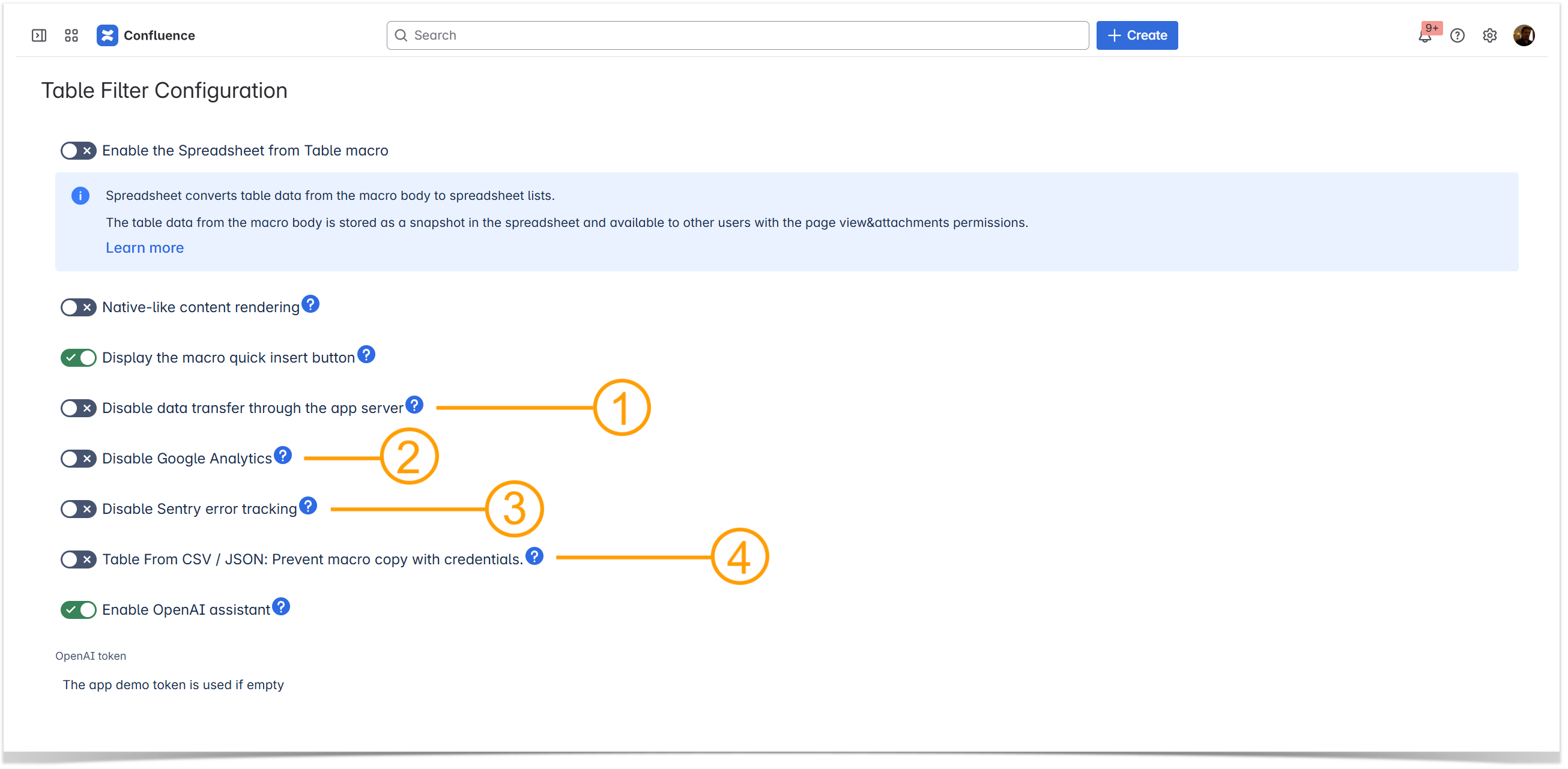Image resolution: width=1568 pixels, height=769 pixels.
Task: Open the help question mark menu
Action: coord(1458,36)
